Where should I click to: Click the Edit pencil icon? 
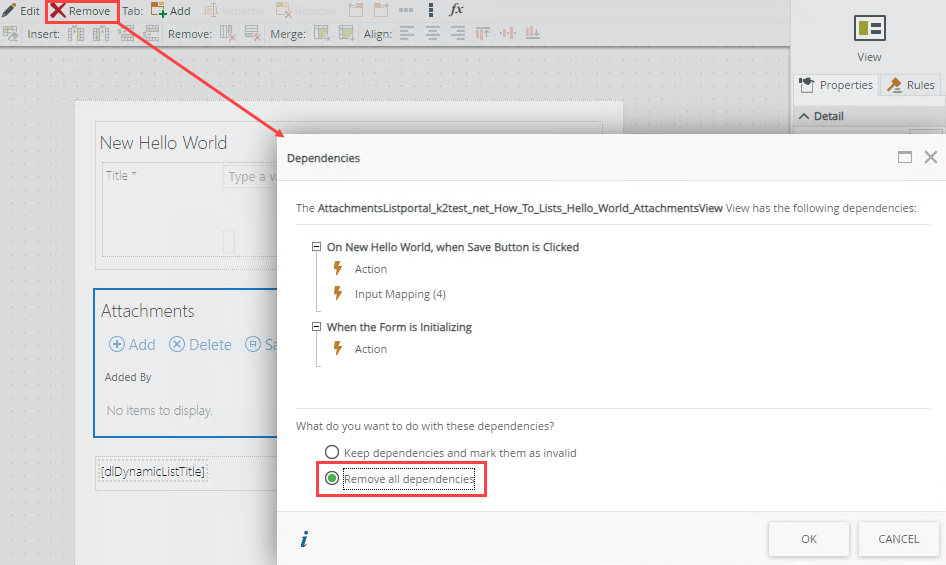tap(9, 11)
